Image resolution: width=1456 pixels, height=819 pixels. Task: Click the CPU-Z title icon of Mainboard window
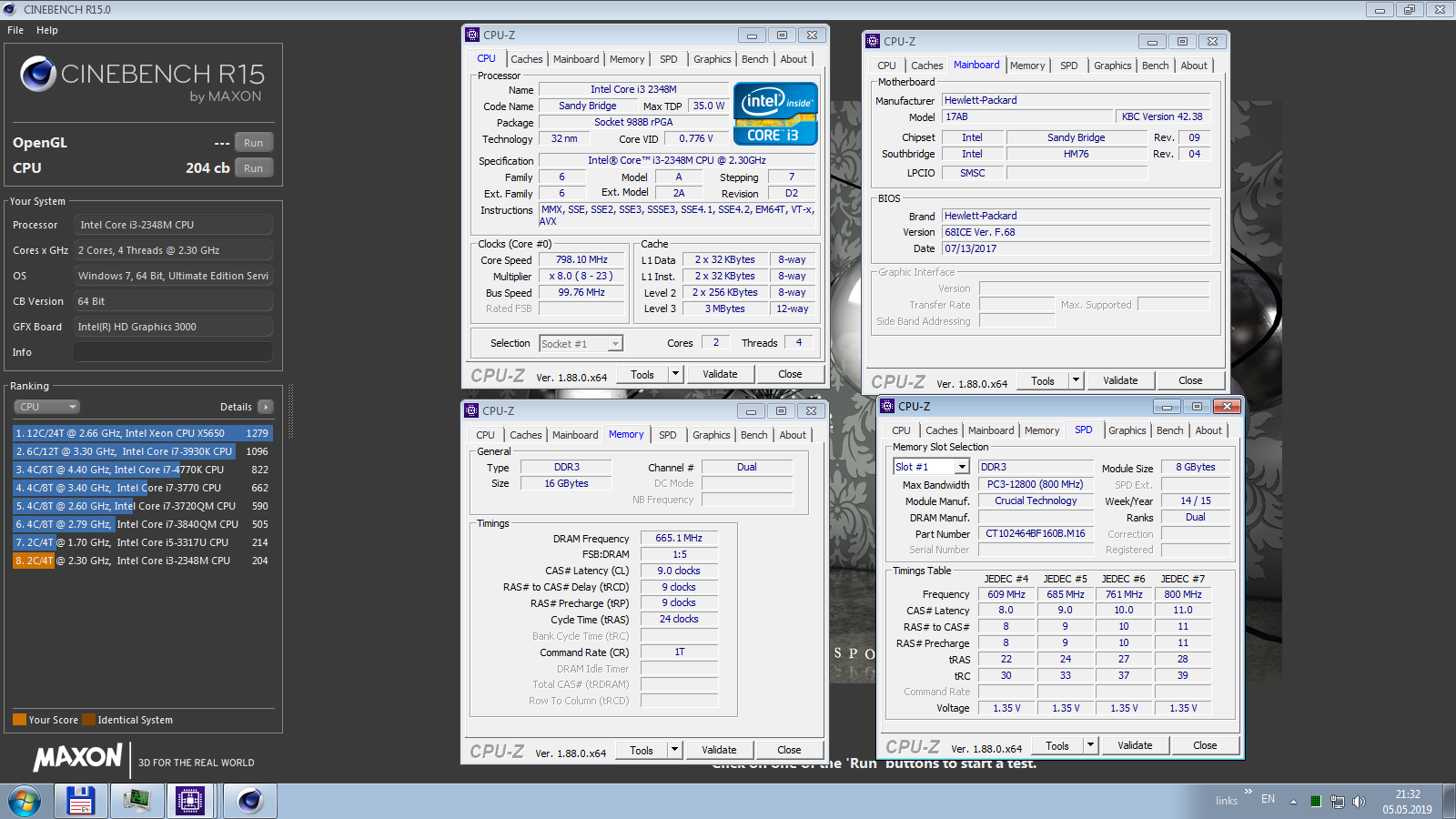pos(873,41)
